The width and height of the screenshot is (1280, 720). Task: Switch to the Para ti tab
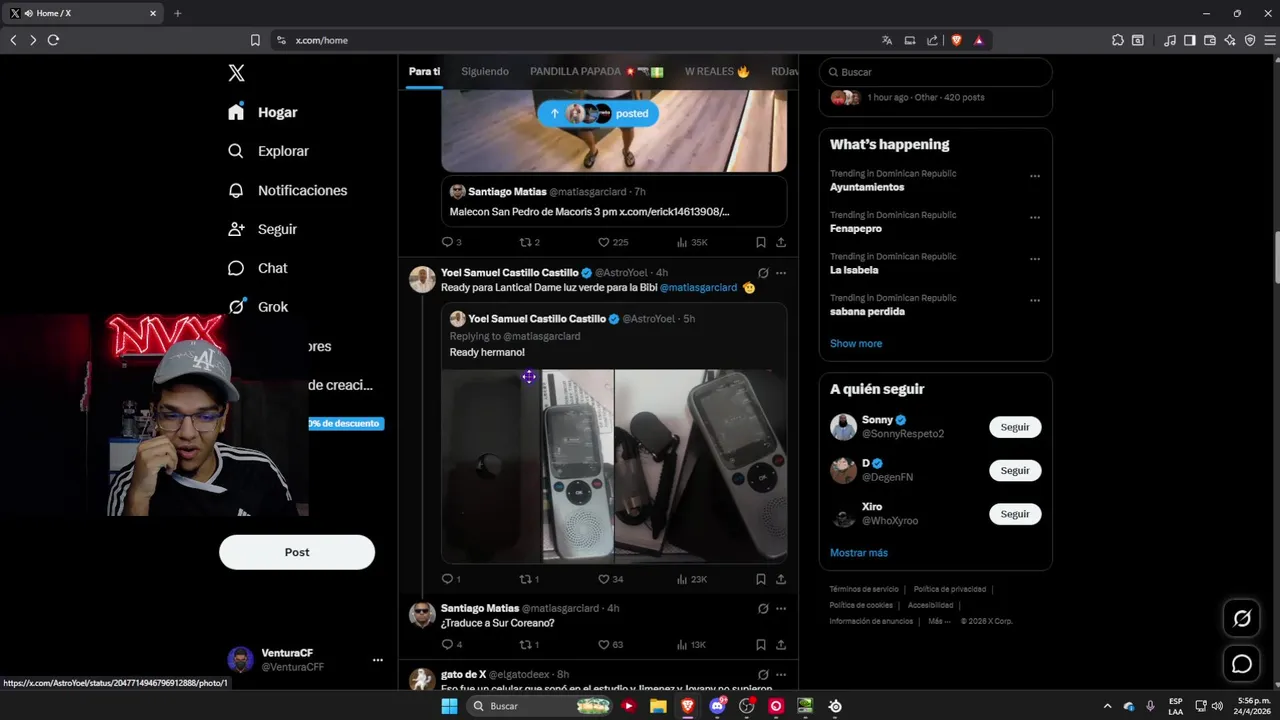[x=424, y=72]
